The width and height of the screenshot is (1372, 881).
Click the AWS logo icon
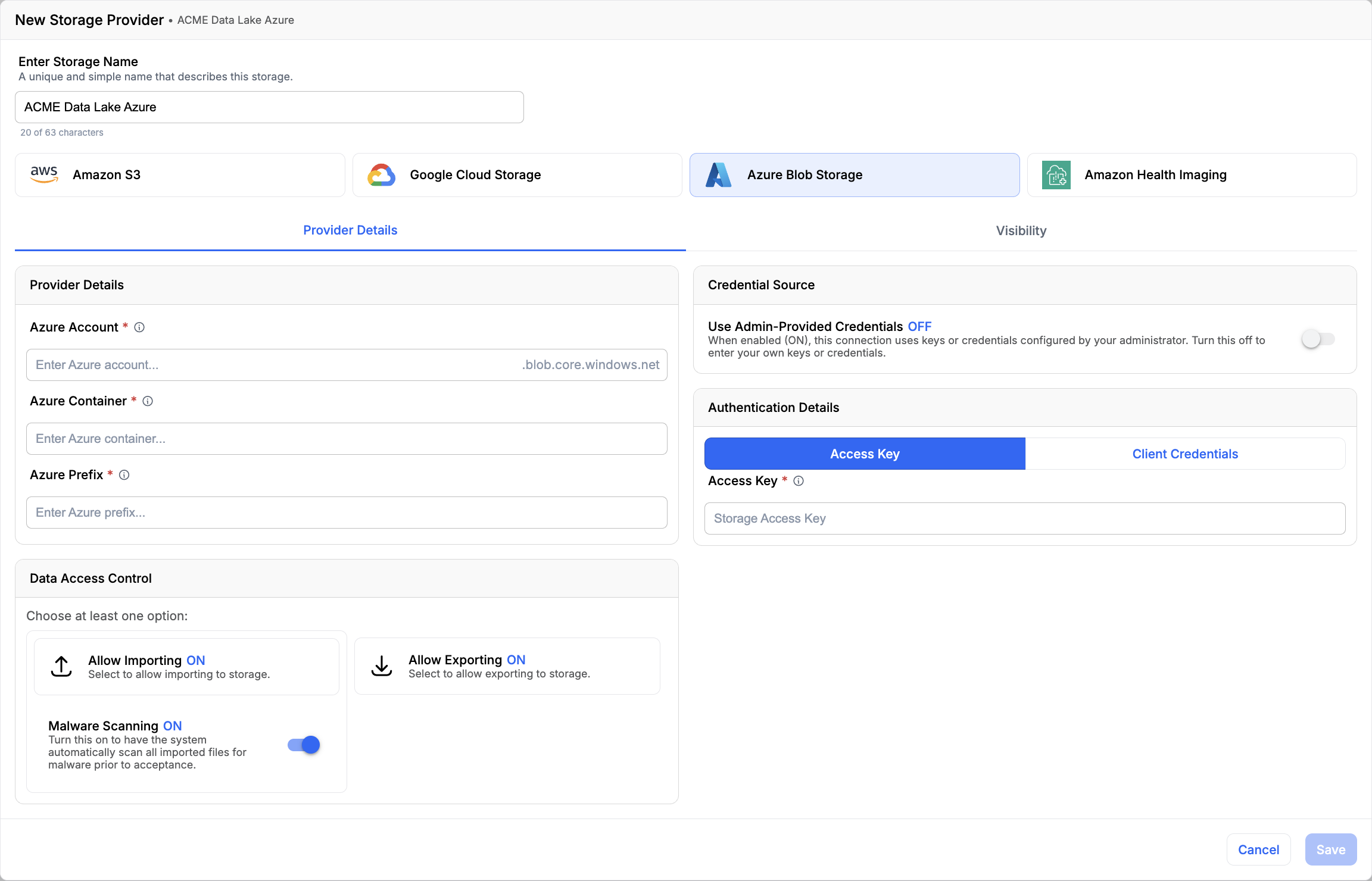click(44, 174)
